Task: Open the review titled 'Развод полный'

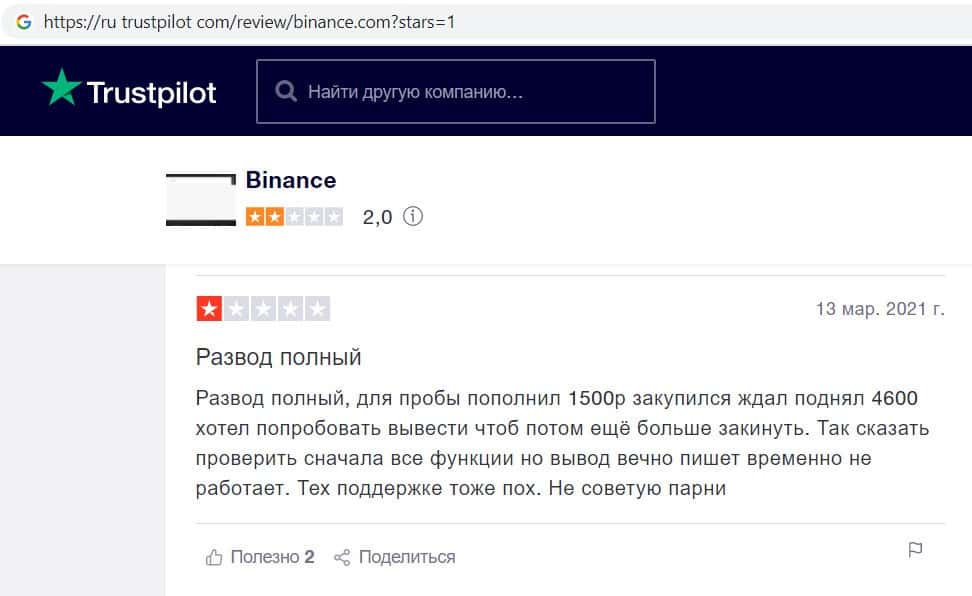Action: click(278, 357)
